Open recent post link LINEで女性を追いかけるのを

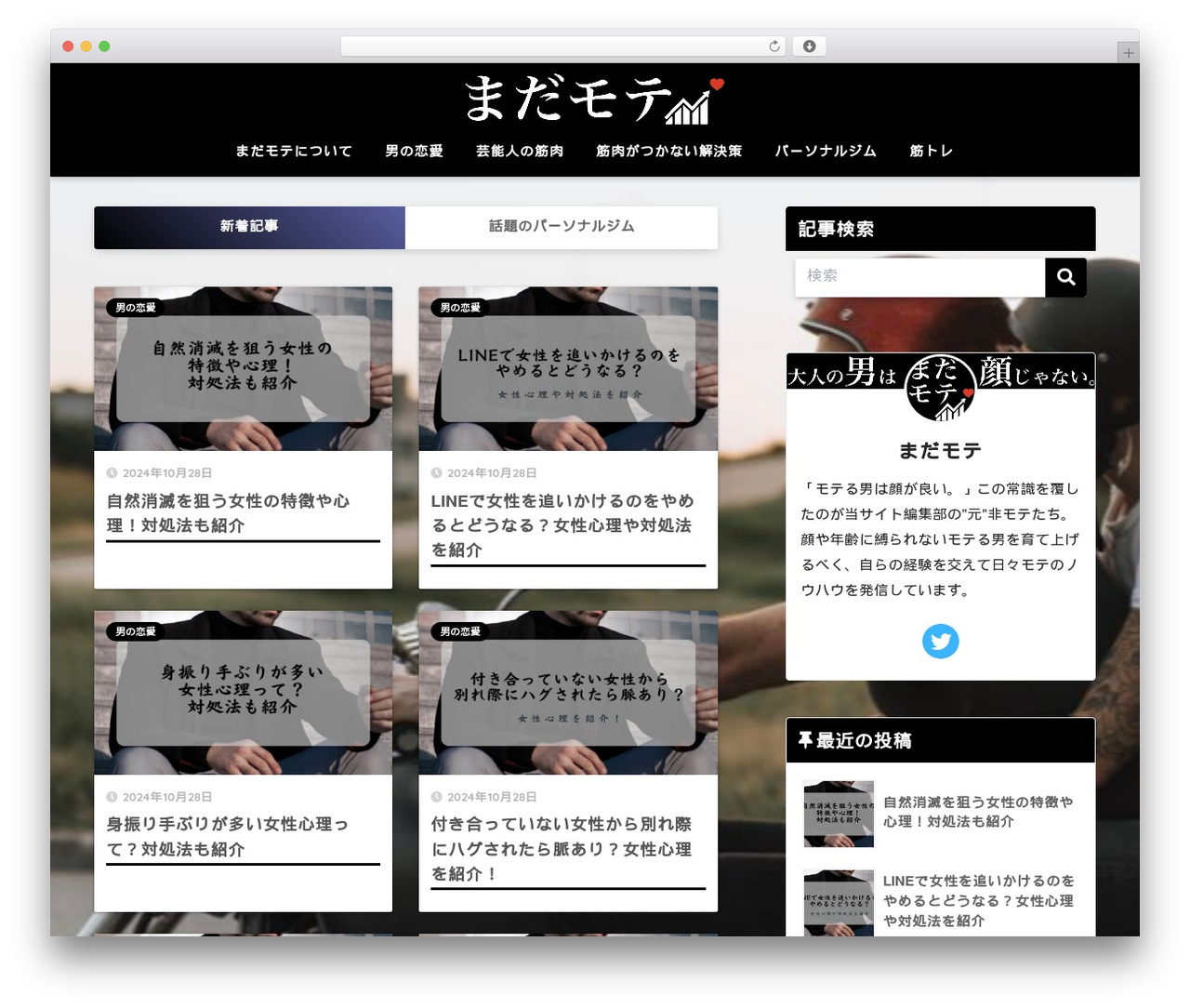[x=978, y=900]
